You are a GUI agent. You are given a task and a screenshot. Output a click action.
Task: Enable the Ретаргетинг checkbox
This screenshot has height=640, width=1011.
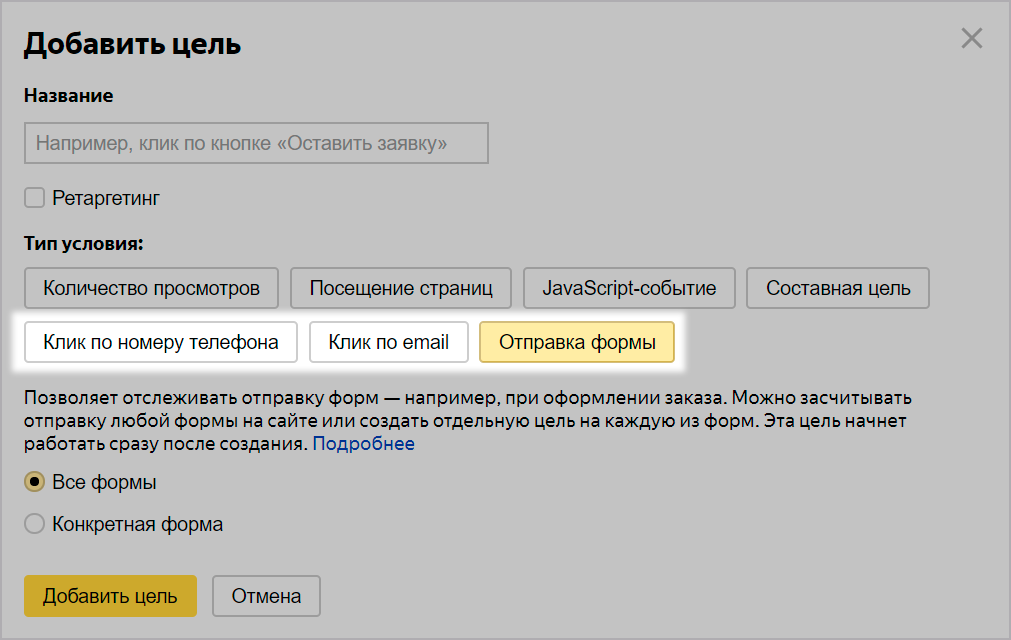(x=35, y=198)
